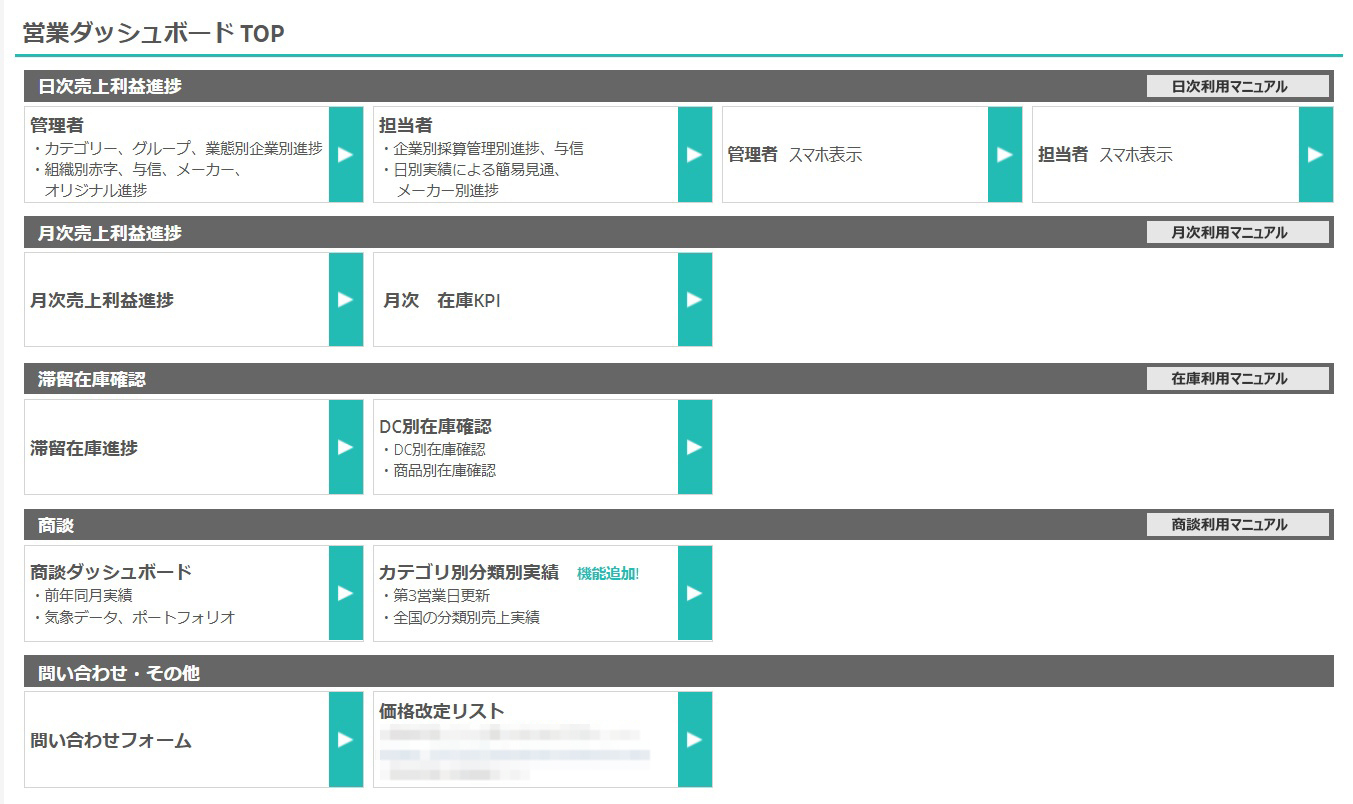Click the arrow icon for 月次売上利益進捗 card
This screenshot has width=1353, height=804.
pos(345,300)
